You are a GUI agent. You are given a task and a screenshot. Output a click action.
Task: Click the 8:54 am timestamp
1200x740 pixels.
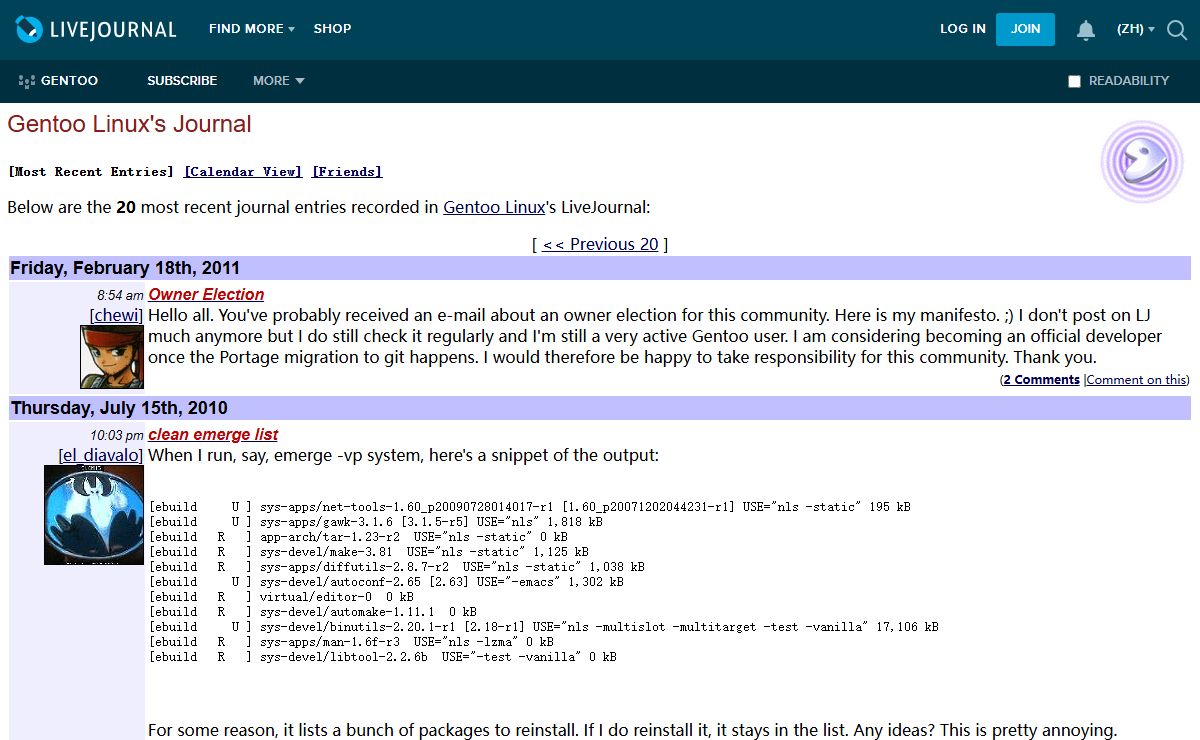tap(120, 295)
